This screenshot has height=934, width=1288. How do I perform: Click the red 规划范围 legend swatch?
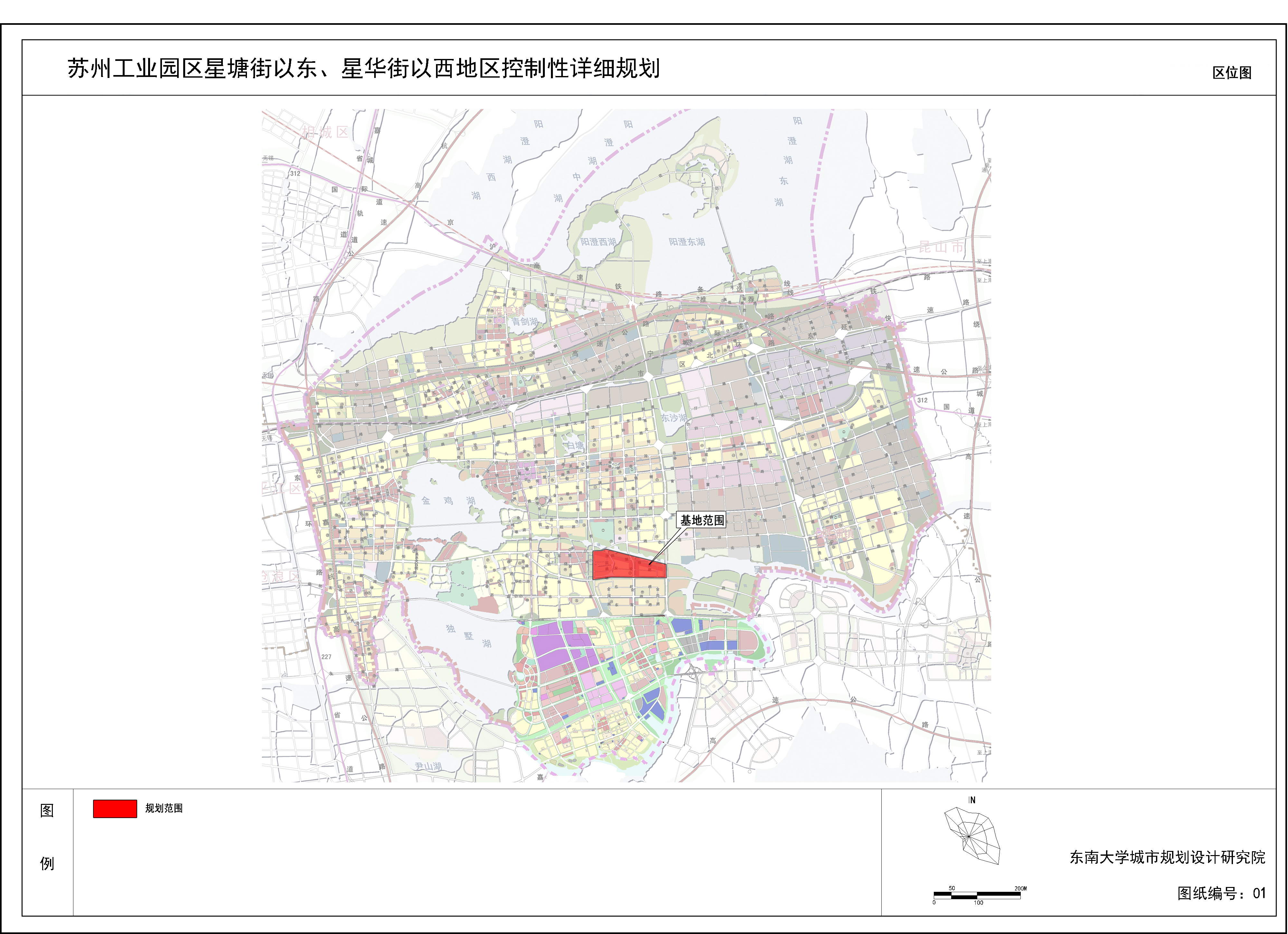(115, 808)
